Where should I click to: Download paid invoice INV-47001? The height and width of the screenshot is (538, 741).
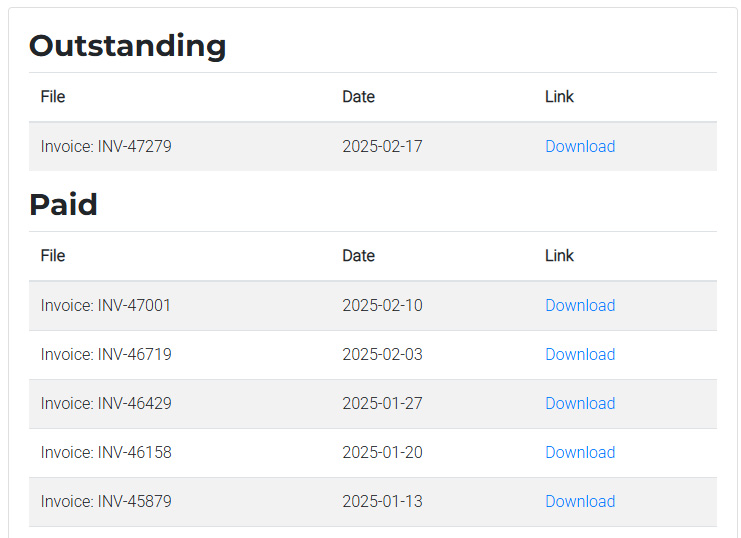click(x=580, y=305)
